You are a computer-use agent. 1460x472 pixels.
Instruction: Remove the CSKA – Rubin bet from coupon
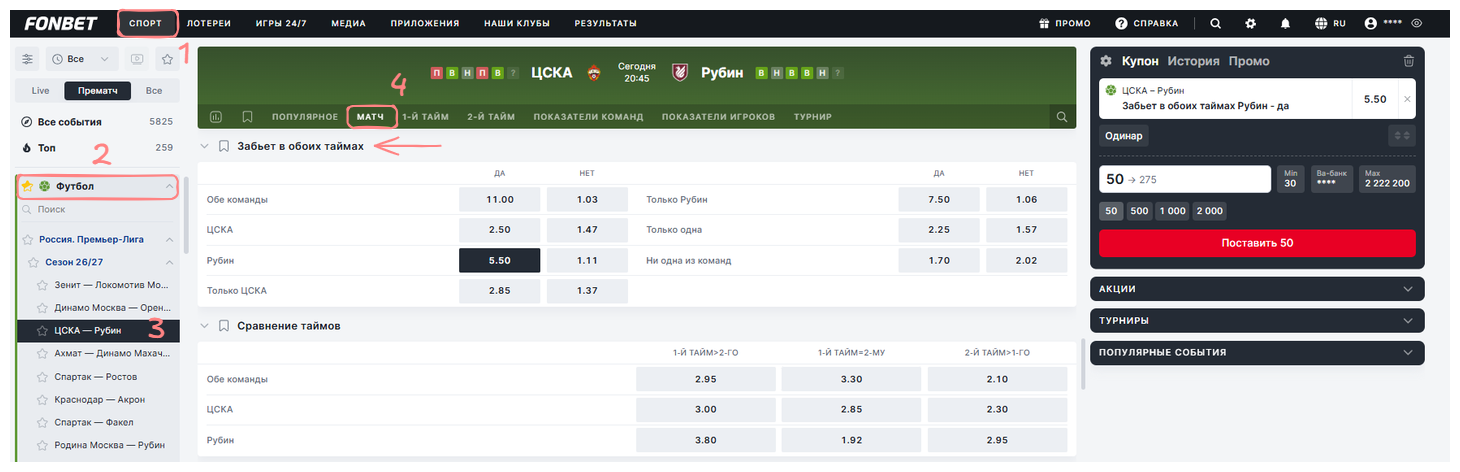1407,99
